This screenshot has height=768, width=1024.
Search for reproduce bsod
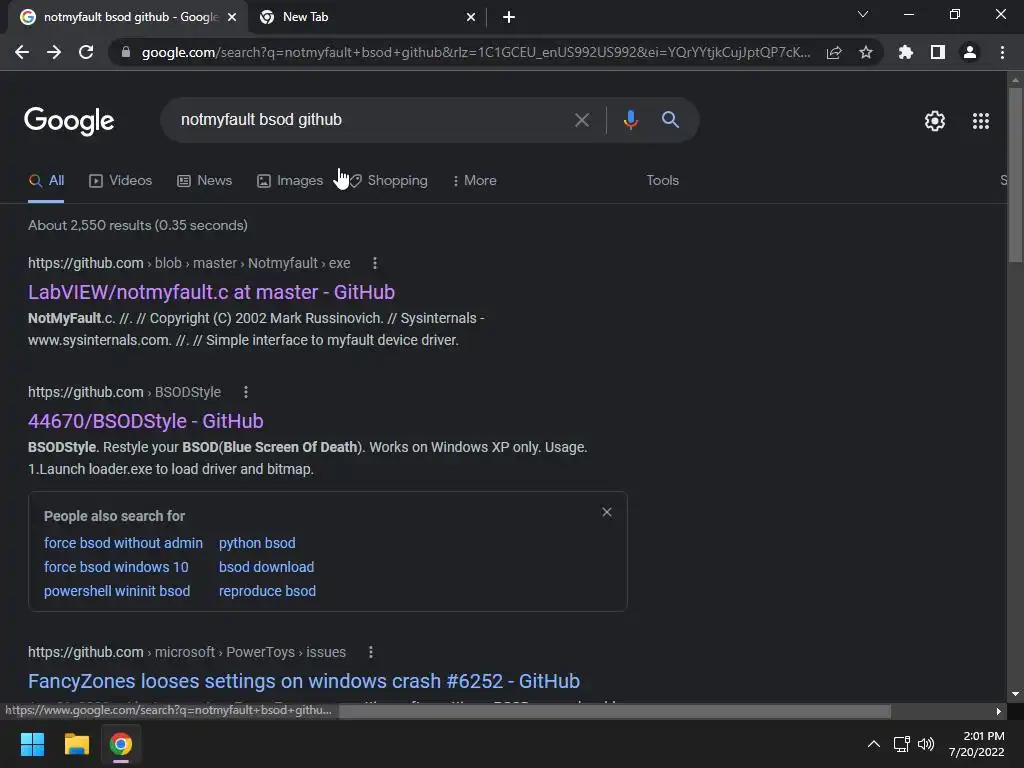267,591
